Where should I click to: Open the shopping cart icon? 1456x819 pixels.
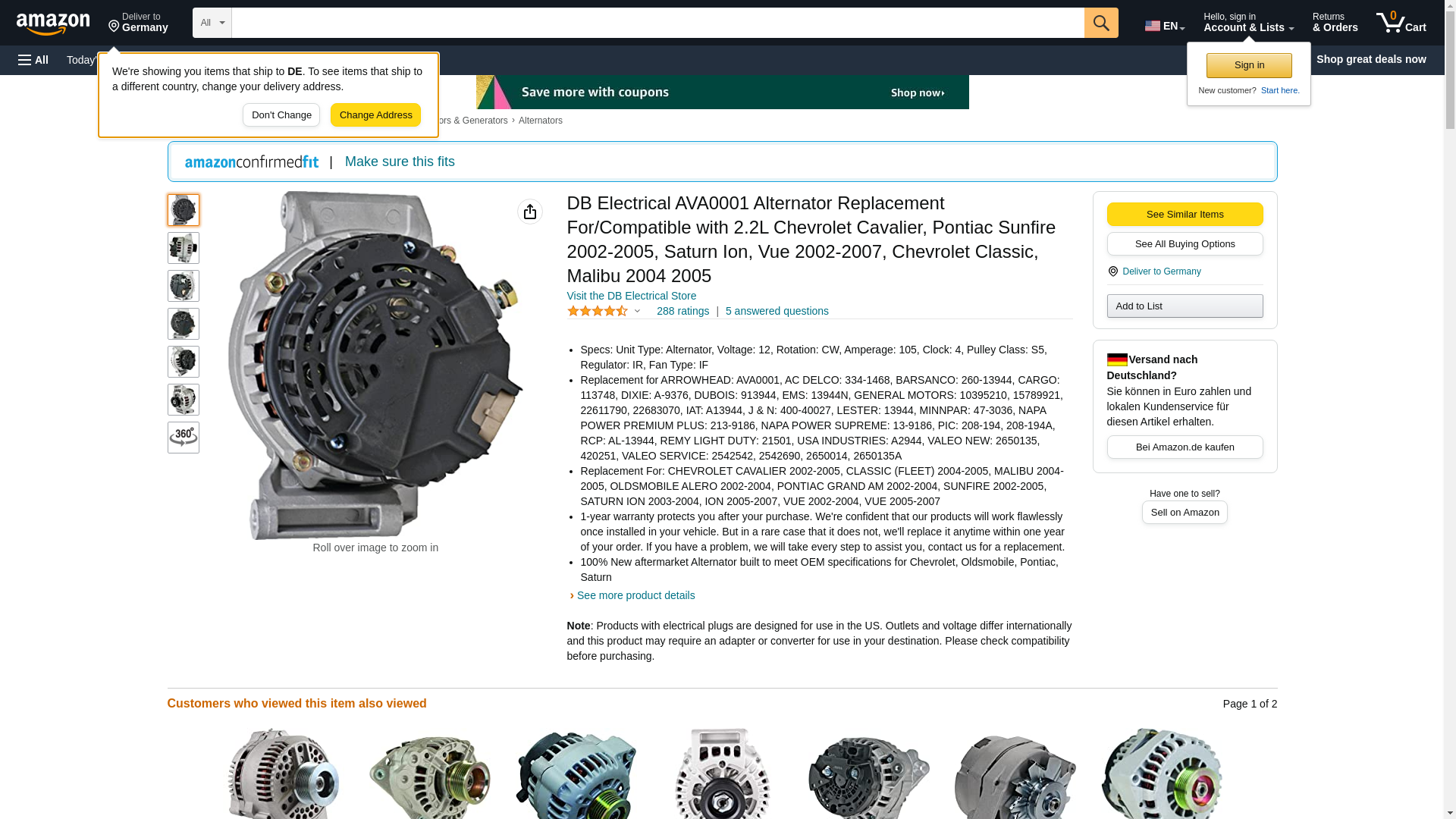pyautogui.click(x=1401, y=23)
